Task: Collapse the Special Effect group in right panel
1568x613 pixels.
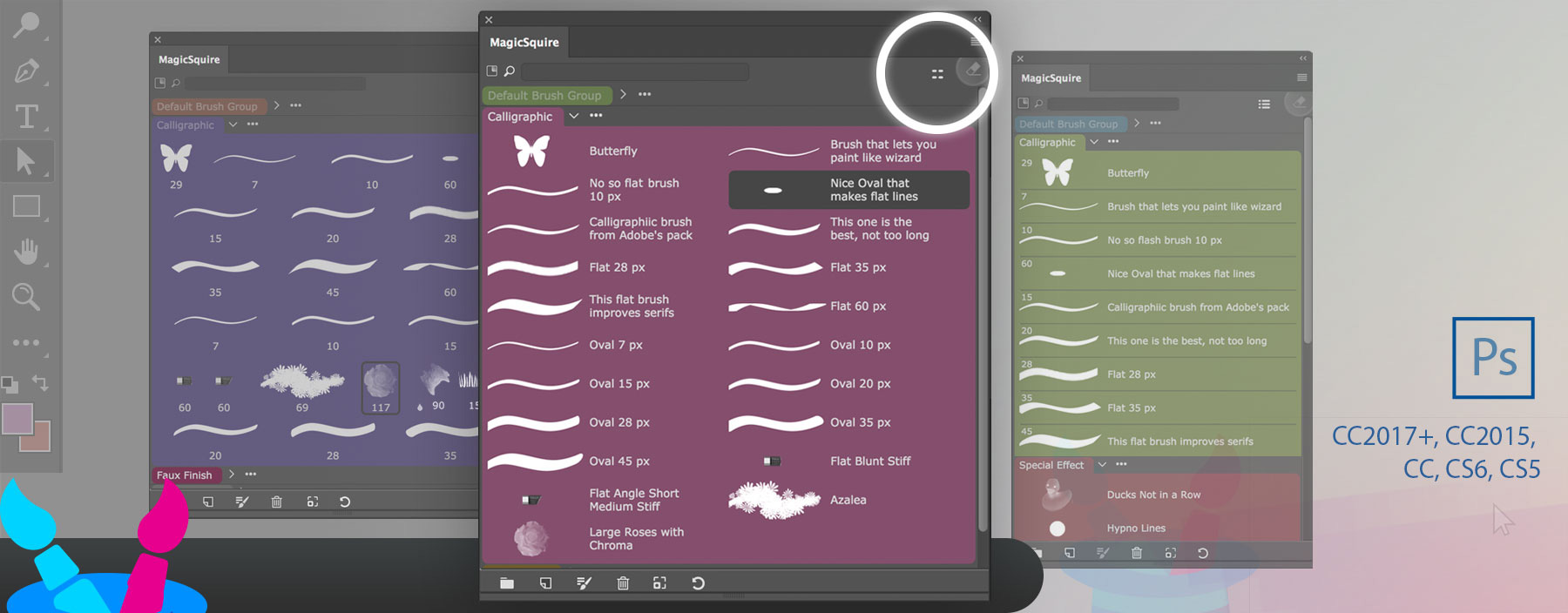Action: tap(1102, 465)
